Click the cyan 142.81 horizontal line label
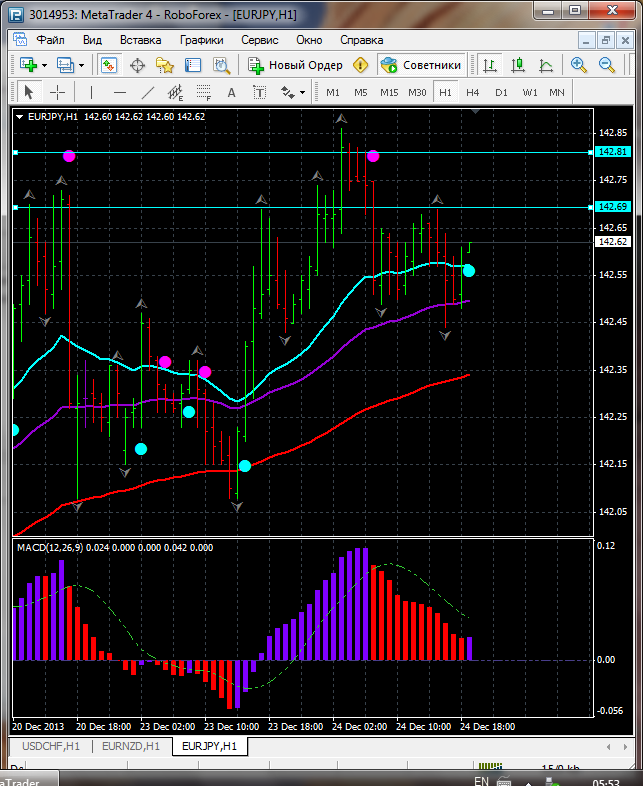643x786 pixels. pyautogui.click(x=611, y=152)
